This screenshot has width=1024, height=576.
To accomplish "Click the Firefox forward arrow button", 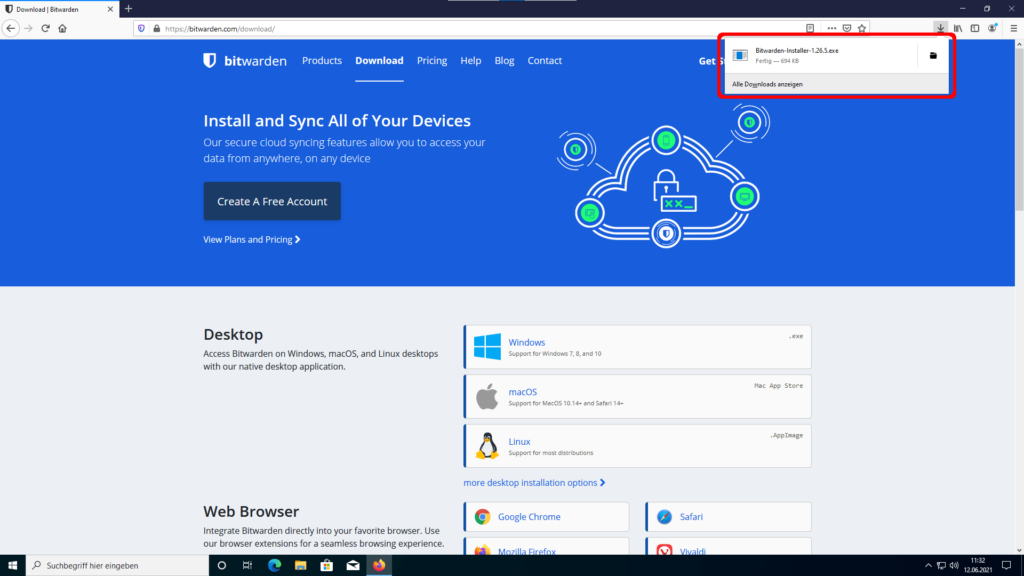I will pyautogui.click(x=28, y=28).
